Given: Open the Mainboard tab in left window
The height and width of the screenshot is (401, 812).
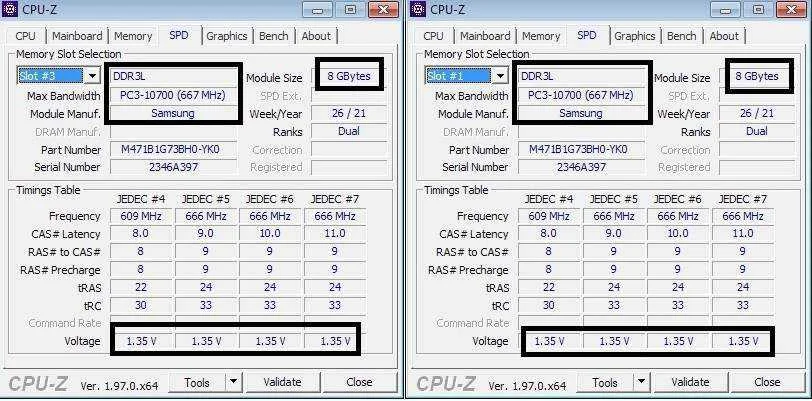Looking at the screenshot, I should pyautogui.click(x=77, y=36).
